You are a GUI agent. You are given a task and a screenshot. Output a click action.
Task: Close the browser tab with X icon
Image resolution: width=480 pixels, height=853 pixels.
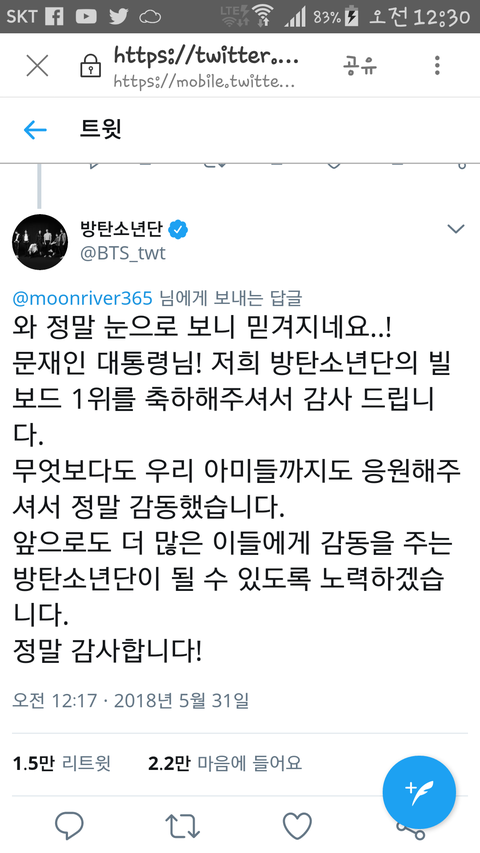click(x=38, y=66)
